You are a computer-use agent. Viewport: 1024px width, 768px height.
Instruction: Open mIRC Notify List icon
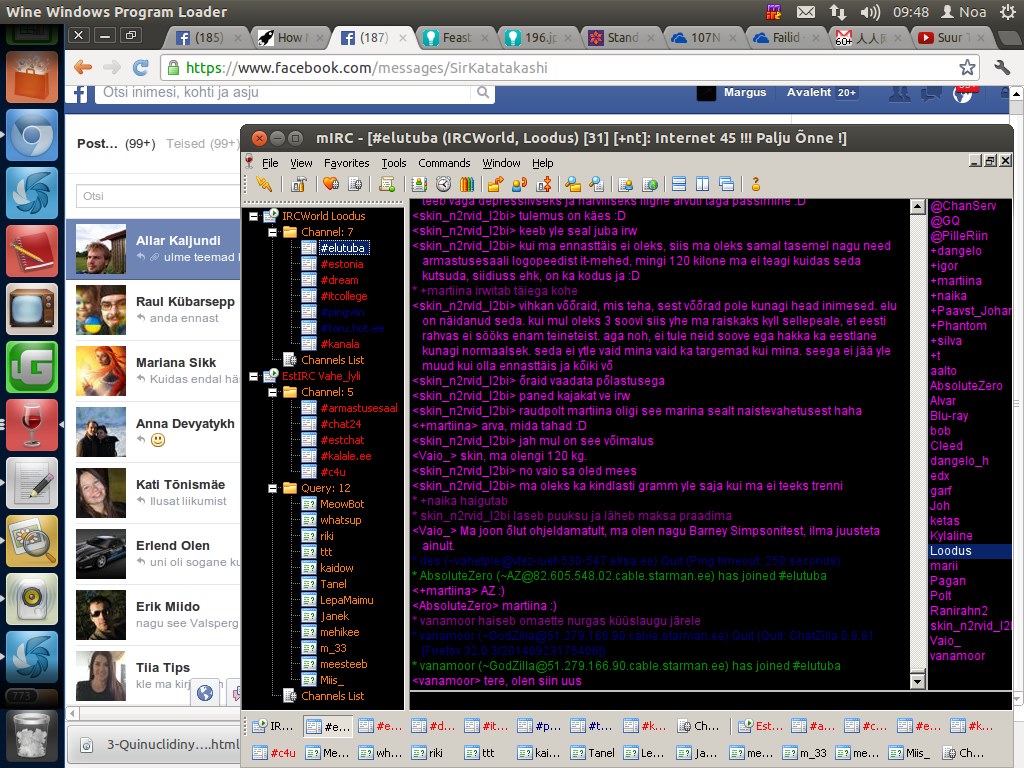pyautogui.click(x=626, y=185)
